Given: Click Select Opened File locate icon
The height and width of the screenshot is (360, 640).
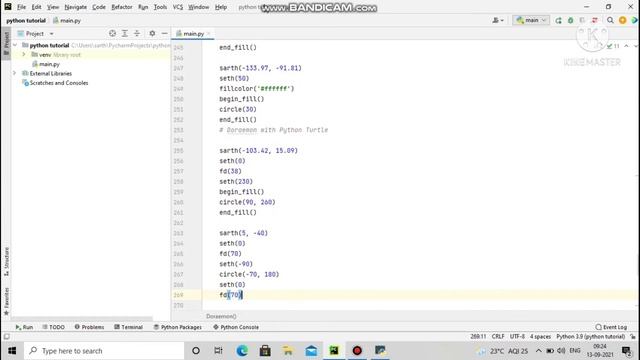Looking at the screenshot, I should [x=112, y=33].
